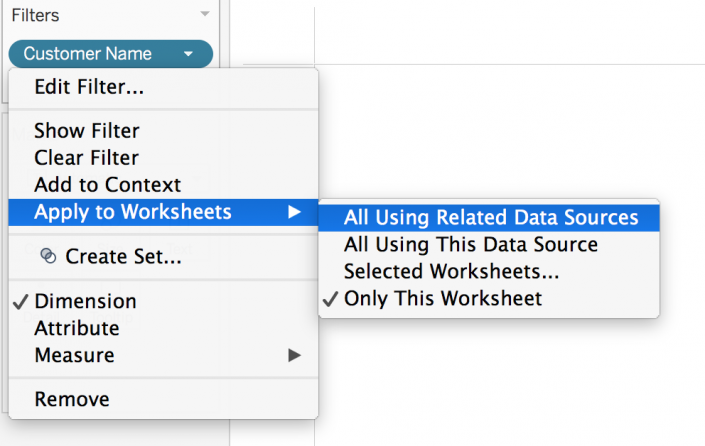The width and height of the screenshot is (705, 446).
Task: Click the Create Set venn-diagram icon
Action: pos(48,256)
